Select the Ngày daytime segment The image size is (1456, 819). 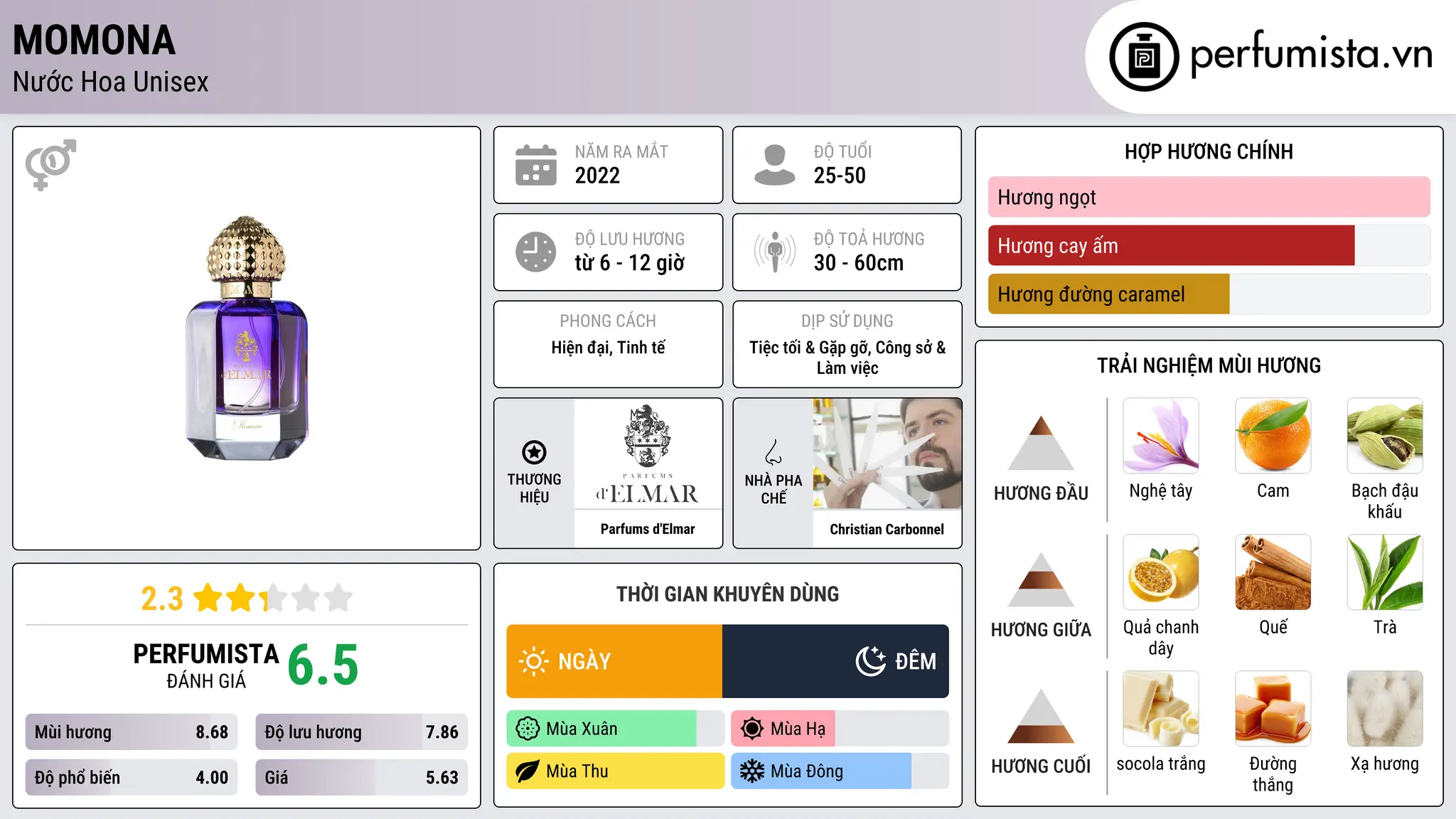pyautogui.click(x=614, y=661)
